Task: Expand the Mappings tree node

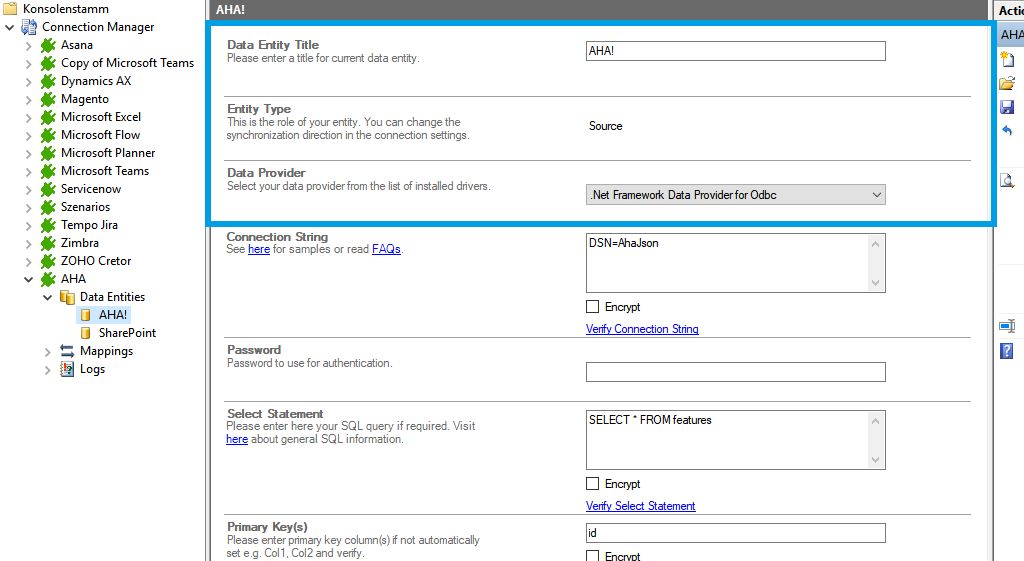Action: [x=48, y=351]
